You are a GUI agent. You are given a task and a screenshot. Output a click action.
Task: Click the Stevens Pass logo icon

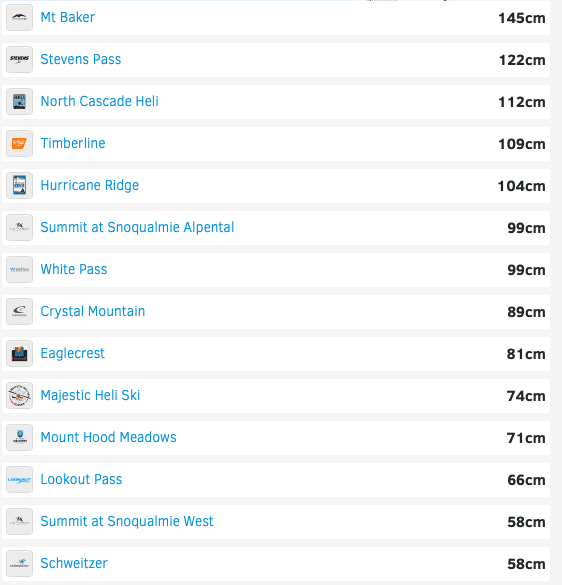click(19, 59)
